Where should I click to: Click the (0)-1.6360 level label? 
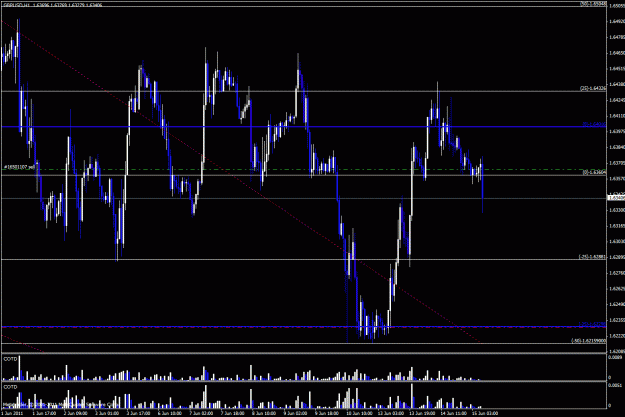(594, 172)
